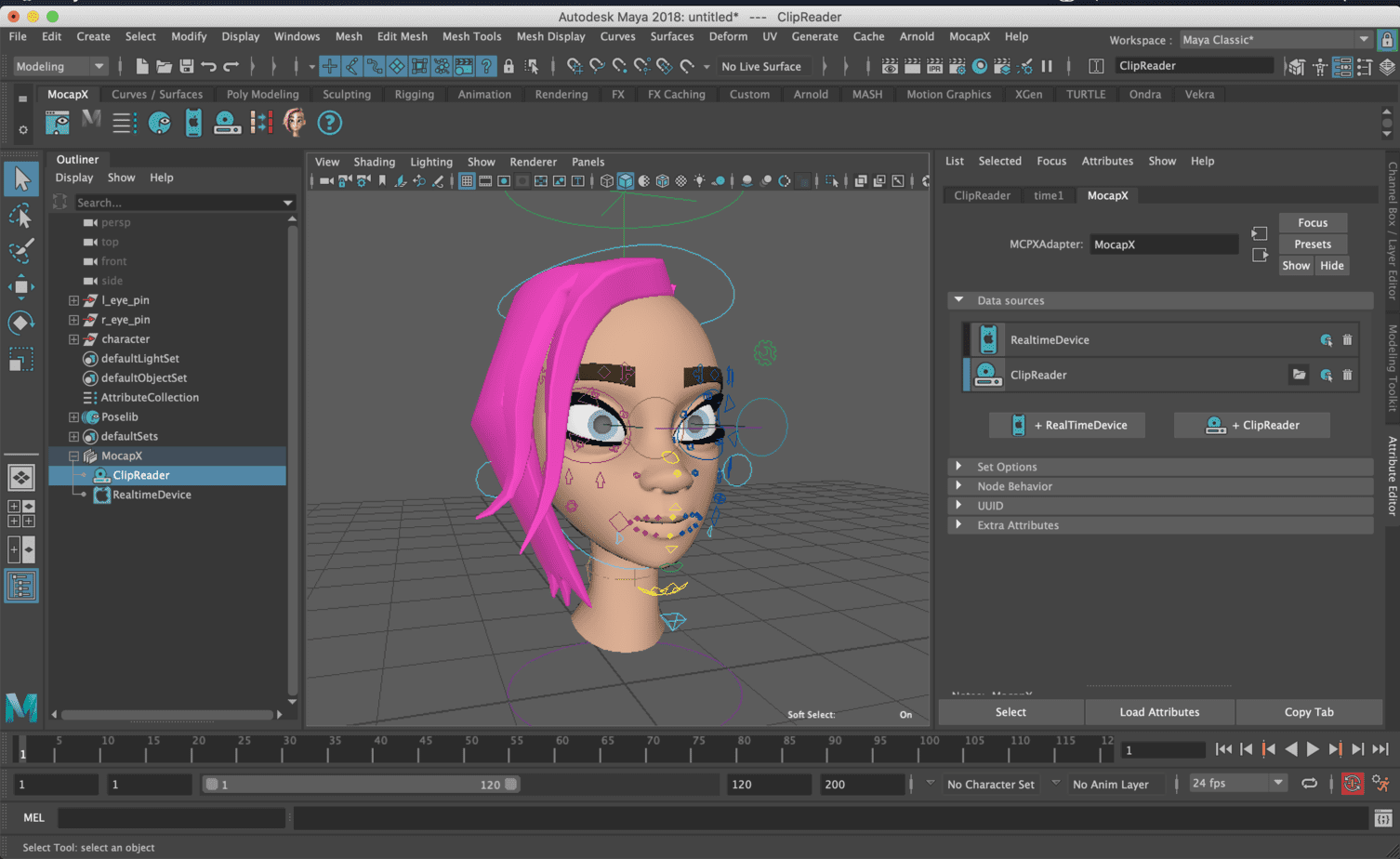Select RealtimeDevice node in Outliner
The image size is (1400, 859).
152,495
